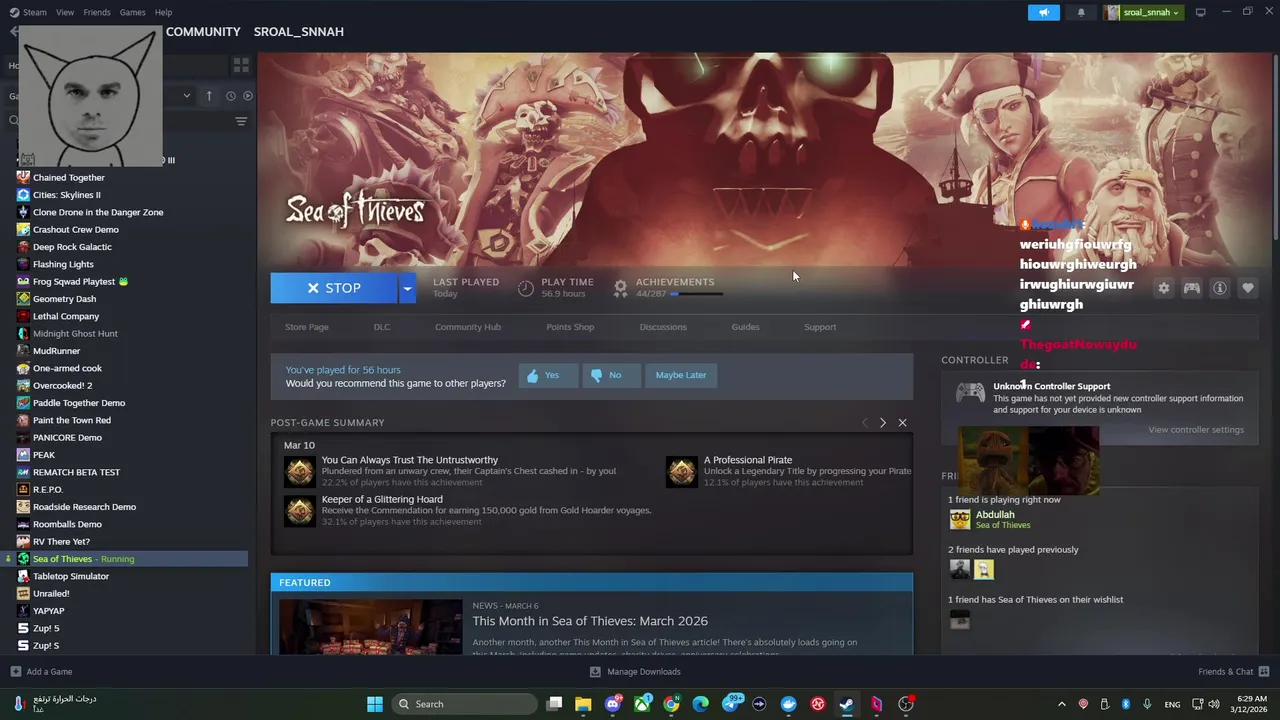Open Abdullah's friend avatar
The width and height of the screenshot is (1280, 720).
960,519
